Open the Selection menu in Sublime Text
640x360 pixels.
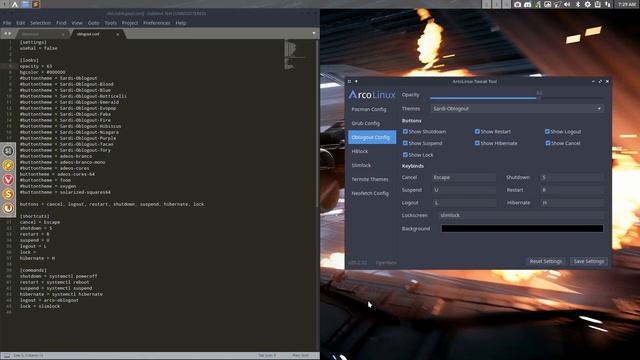pos(40,23)
